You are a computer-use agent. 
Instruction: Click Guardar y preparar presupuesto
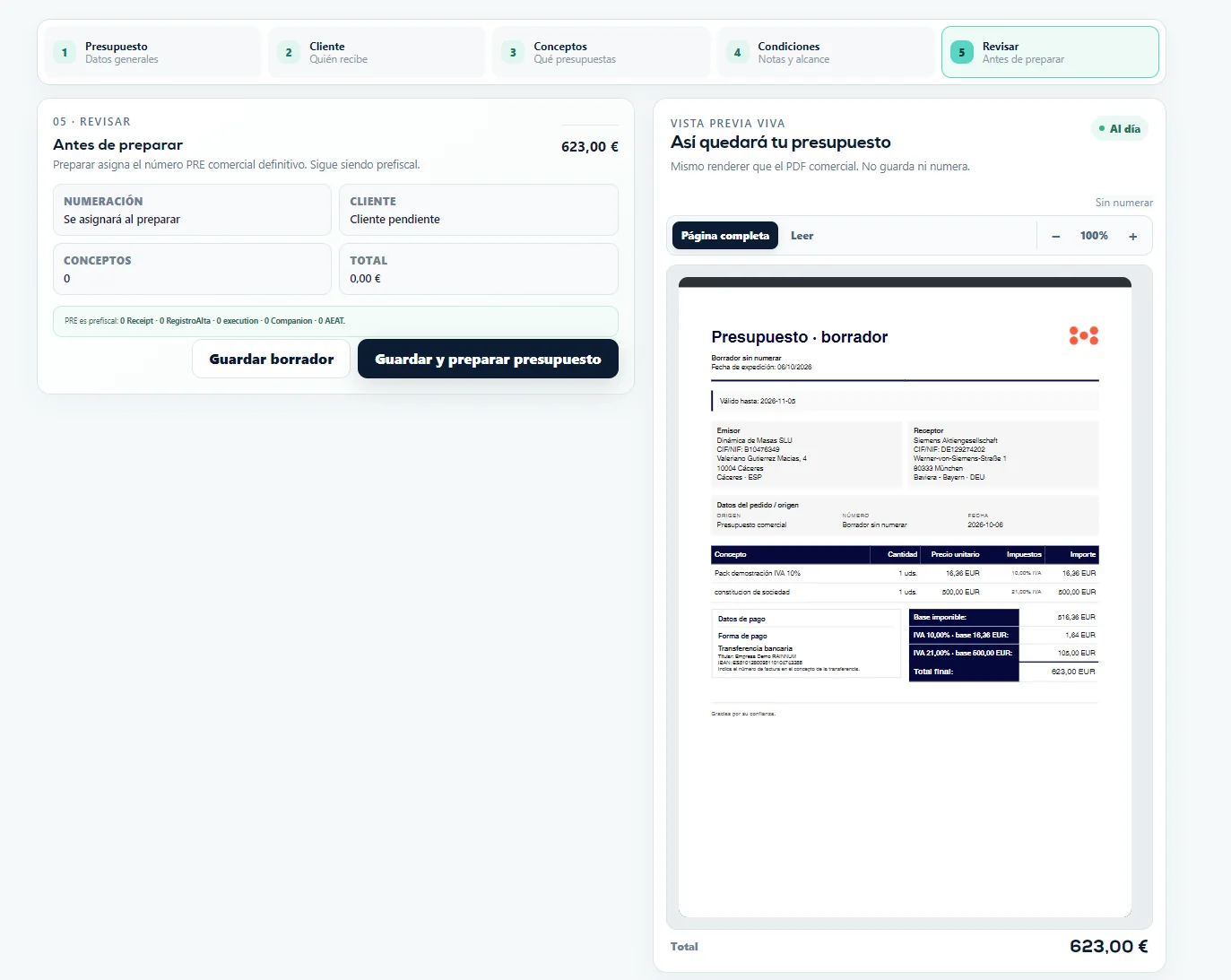pos(488,359)
